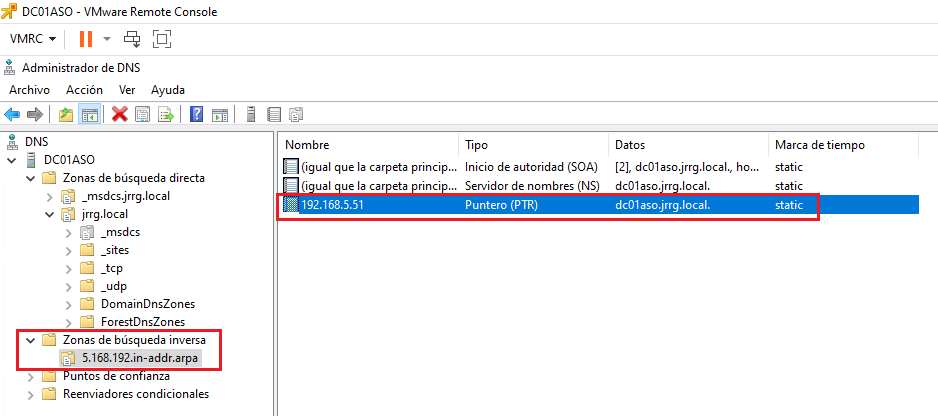Screen dimensions: 938x416
Task: Expand the _msdcs.jrrg.local zone
Action: 50,196
